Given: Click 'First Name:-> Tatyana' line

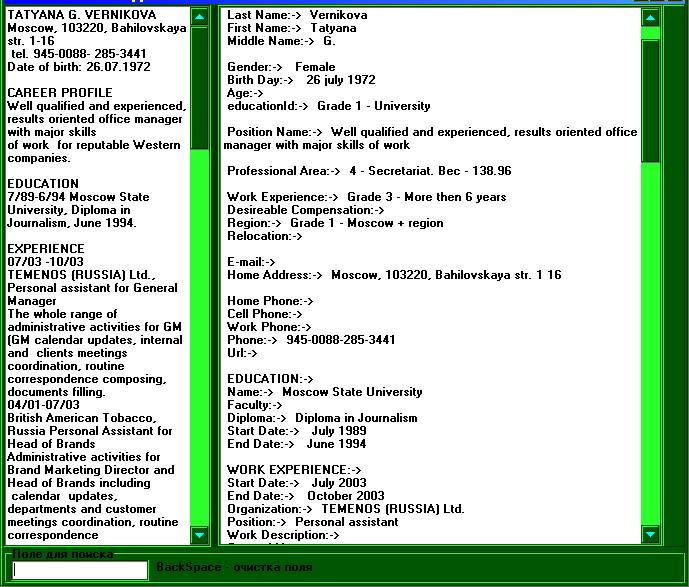Looking at the screenshot, I should (292, 28).
